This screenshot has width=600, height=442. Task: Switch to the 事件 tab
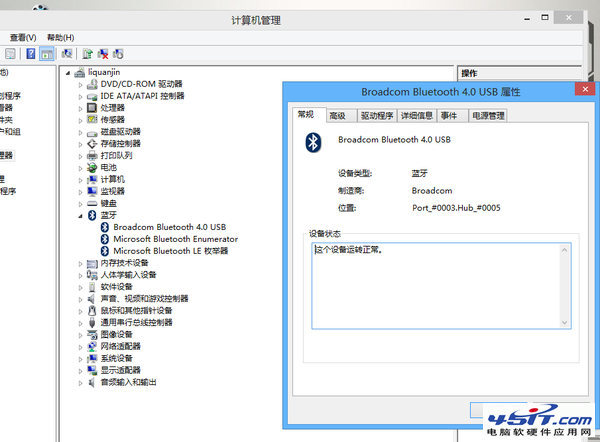[x=452, y=116]
